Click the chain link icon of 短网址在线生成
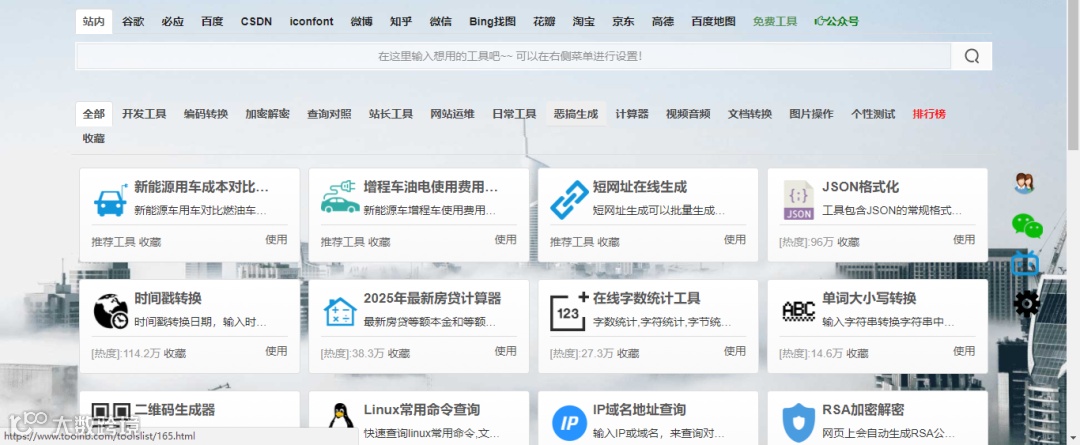This screenshot has width=1080, height=445. [569, 200]
